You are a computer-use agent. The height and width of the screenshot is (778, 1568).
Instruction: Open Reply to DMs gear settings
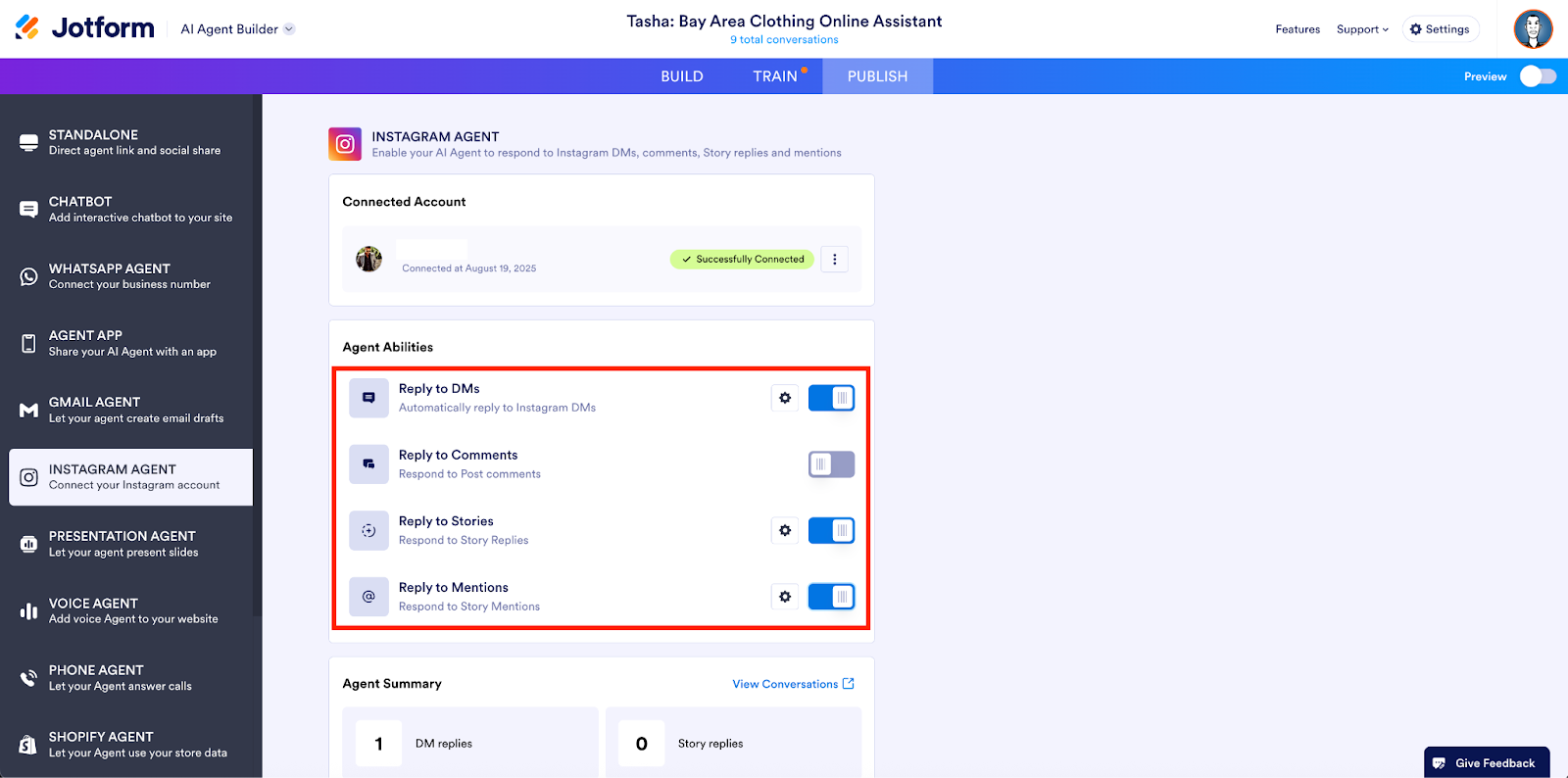tap(785, 398)
